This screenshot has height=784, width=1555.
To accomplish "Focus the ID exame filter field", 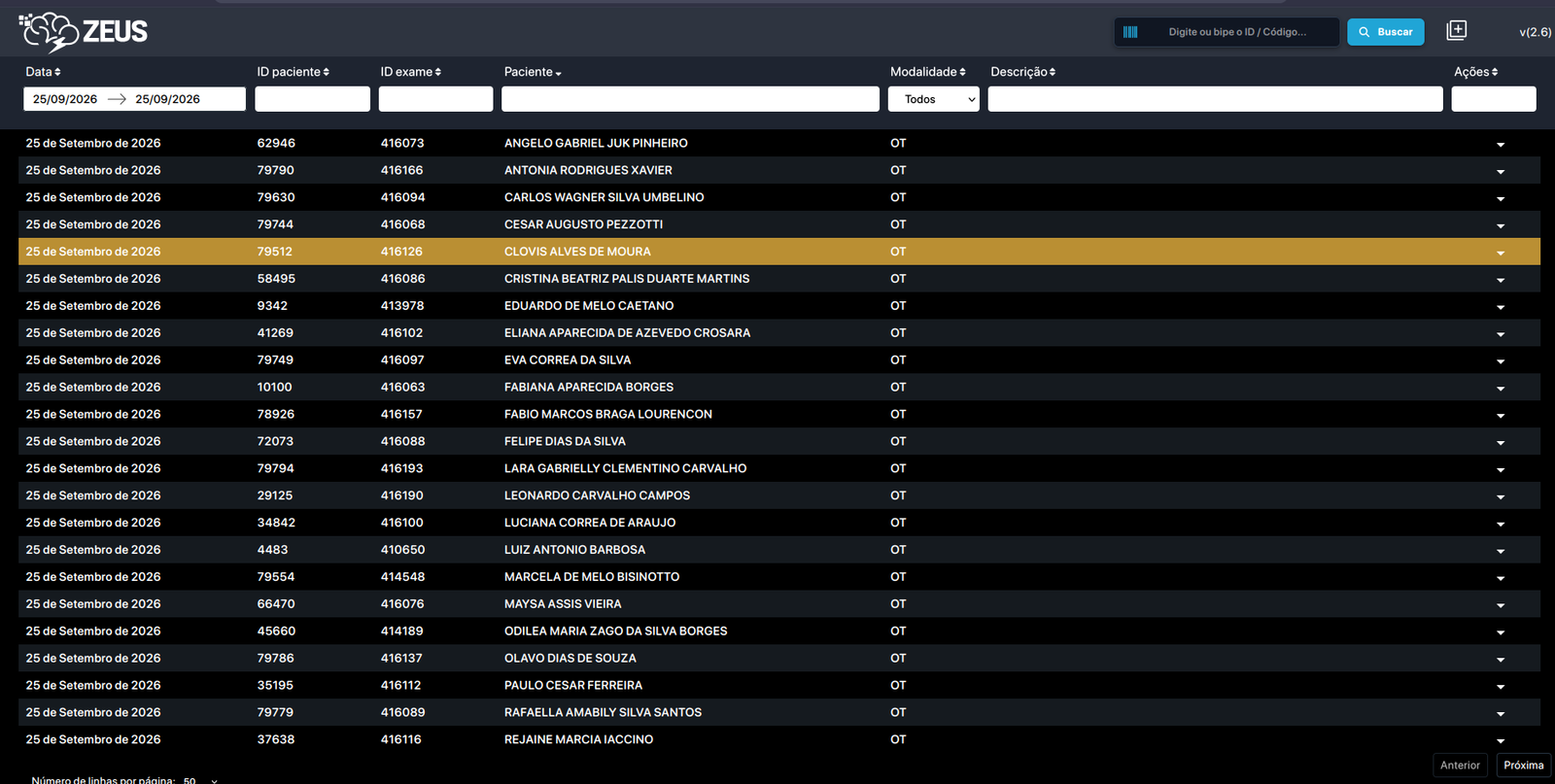I will [x=435, y=99].
